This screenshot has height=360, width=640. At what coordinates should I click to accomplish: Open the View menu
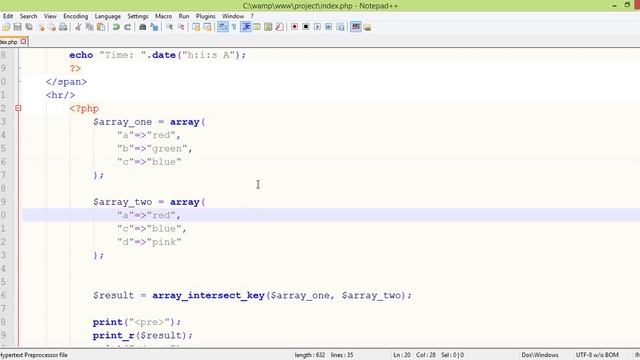(50, 16)
